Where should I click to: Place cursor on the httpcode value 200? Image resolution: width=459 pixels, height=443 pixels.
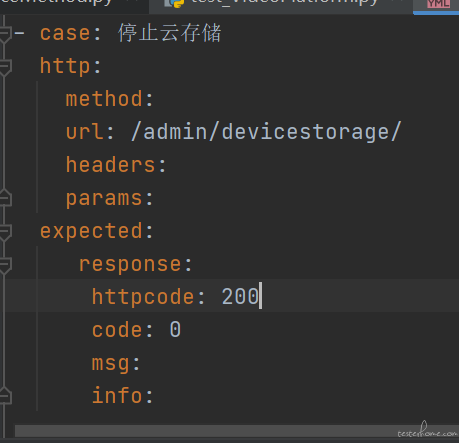(x=240, y=297)
